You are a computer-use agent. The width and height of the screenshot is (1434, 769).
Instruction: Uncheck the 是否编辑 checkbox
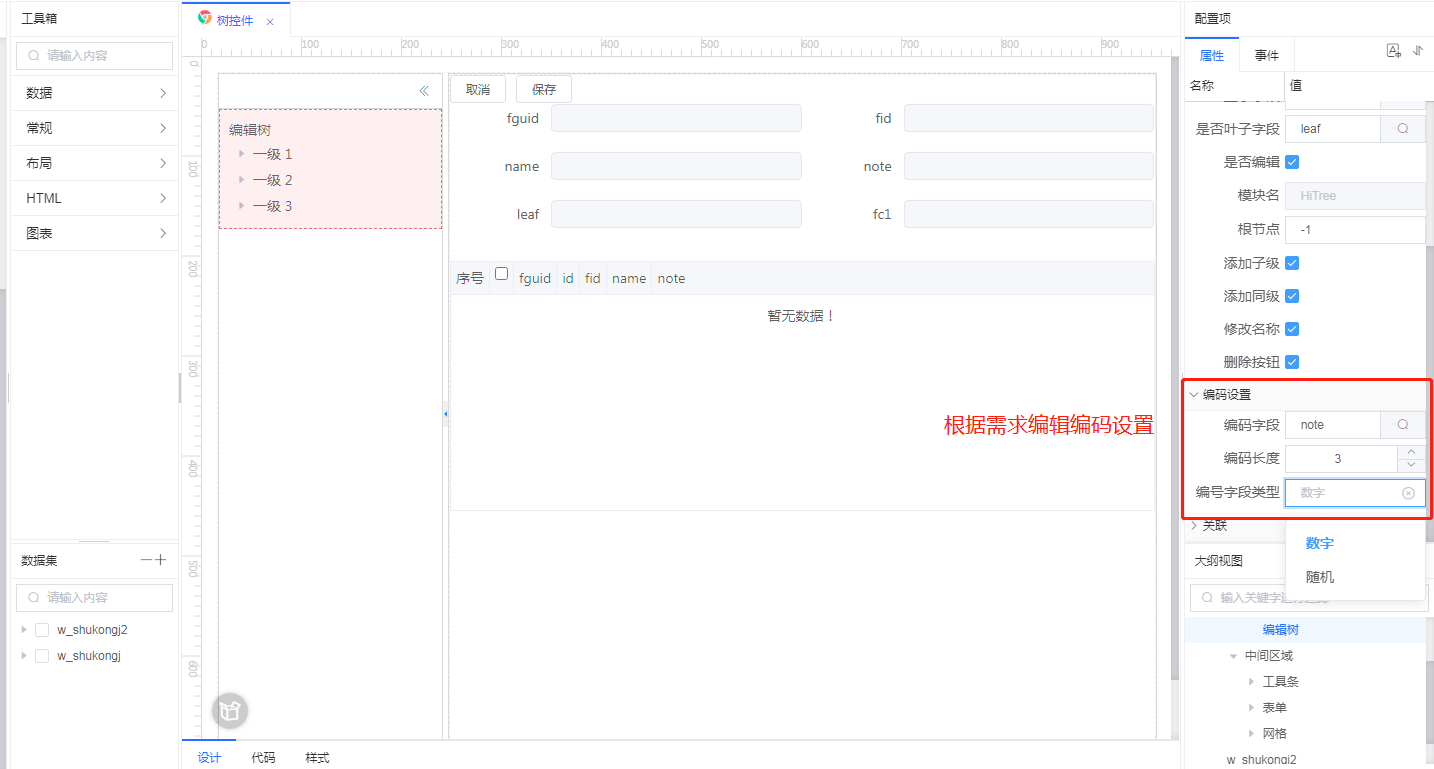coord(1292,162)
